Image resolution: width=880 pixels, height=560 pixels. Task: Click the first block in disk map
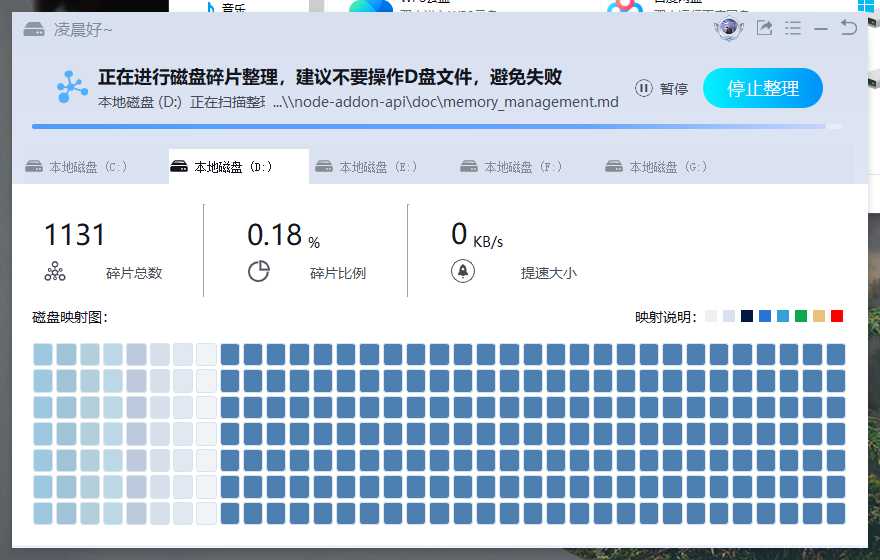[43, 354]
